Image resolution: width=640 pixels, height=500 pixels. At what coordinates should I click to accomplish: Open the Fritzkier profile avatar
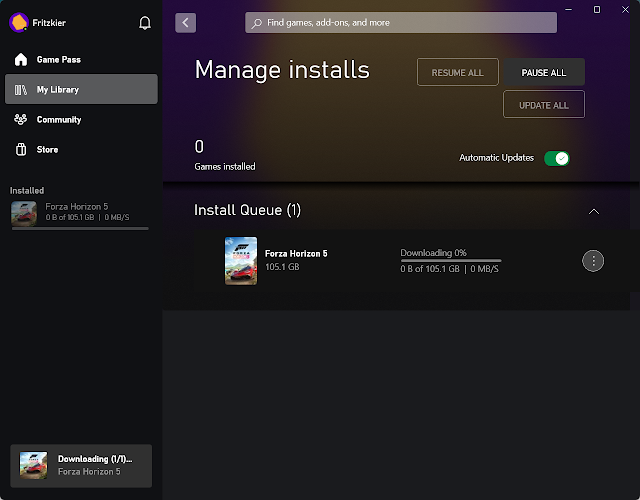(18, 22)
